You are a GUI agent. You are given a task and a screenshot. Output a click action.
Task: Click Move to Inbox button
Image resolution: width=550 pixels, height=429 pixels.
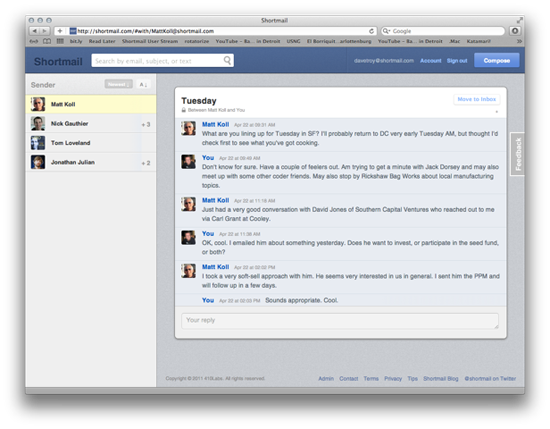476,99
